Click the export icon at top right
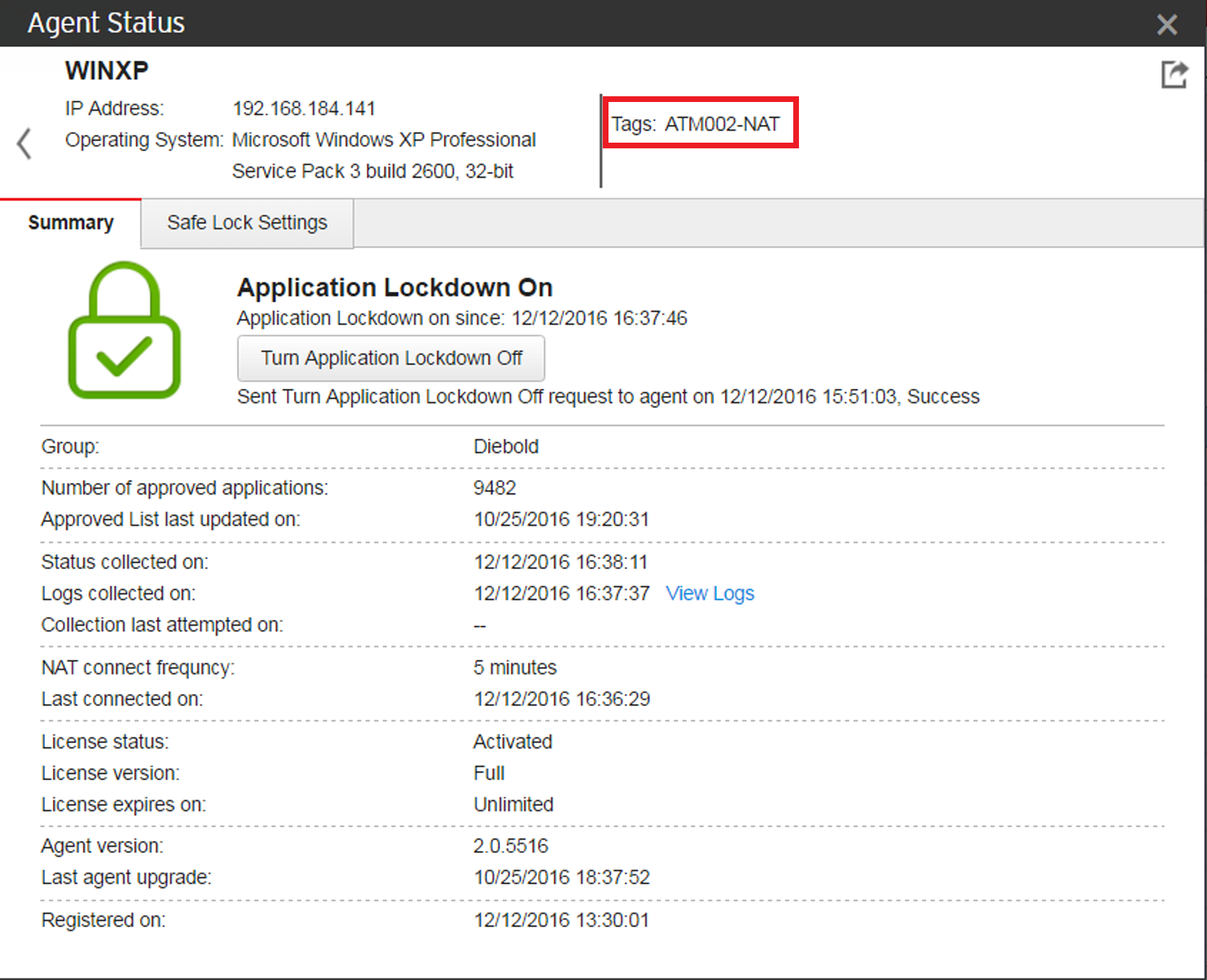Image resolution: width=1207 pixels, height=980 pixels. coord(1173,74)
